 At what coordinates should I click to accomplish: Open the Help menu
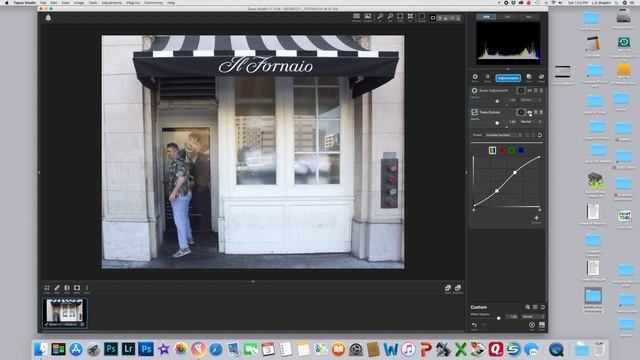(171, 2)
